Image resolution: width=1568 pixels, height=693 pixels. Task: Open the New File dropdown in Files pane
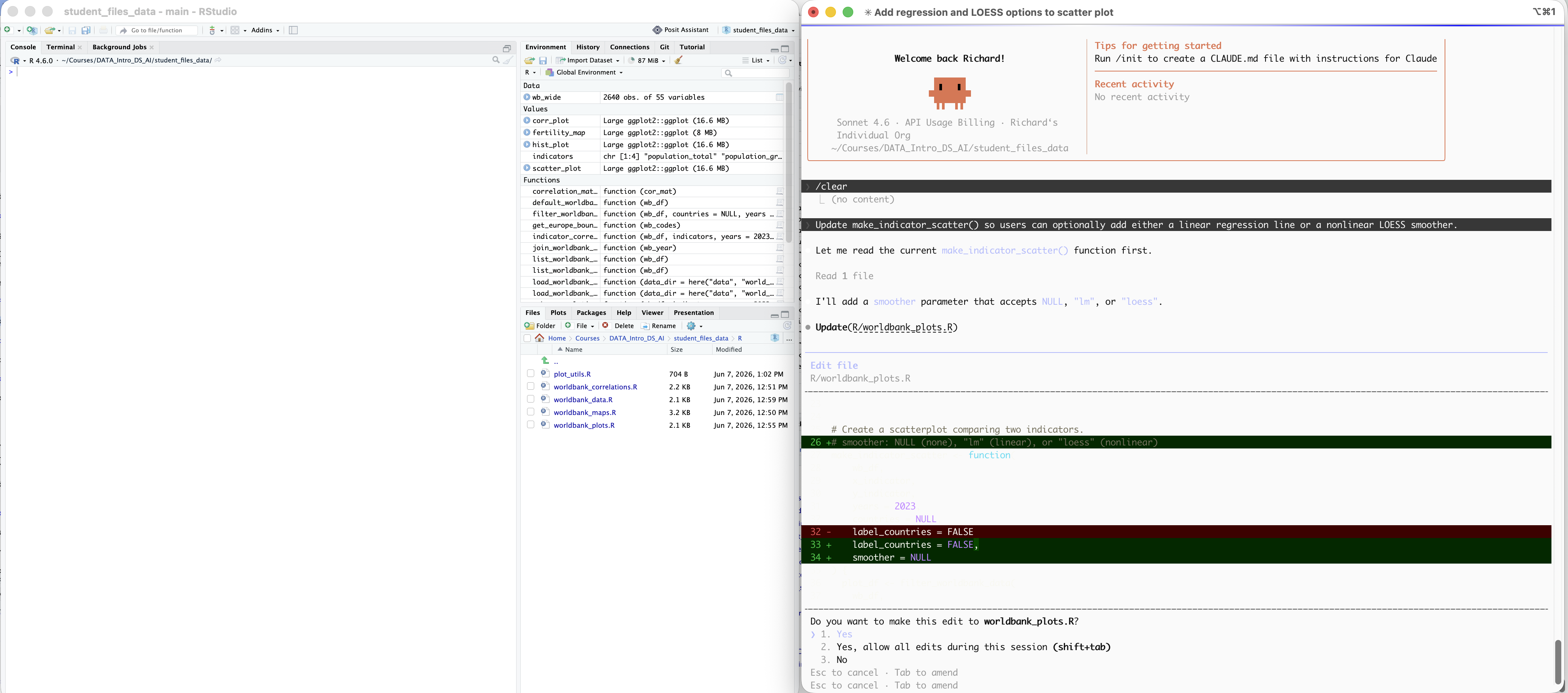(579, 326)
